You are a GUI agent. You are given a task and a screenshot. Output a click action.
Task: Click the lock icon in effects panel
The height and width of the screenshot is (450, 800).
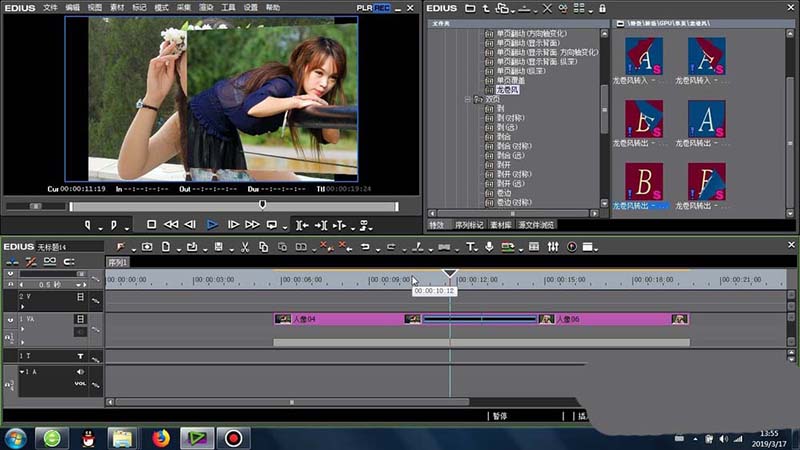(x=603, y=8)
